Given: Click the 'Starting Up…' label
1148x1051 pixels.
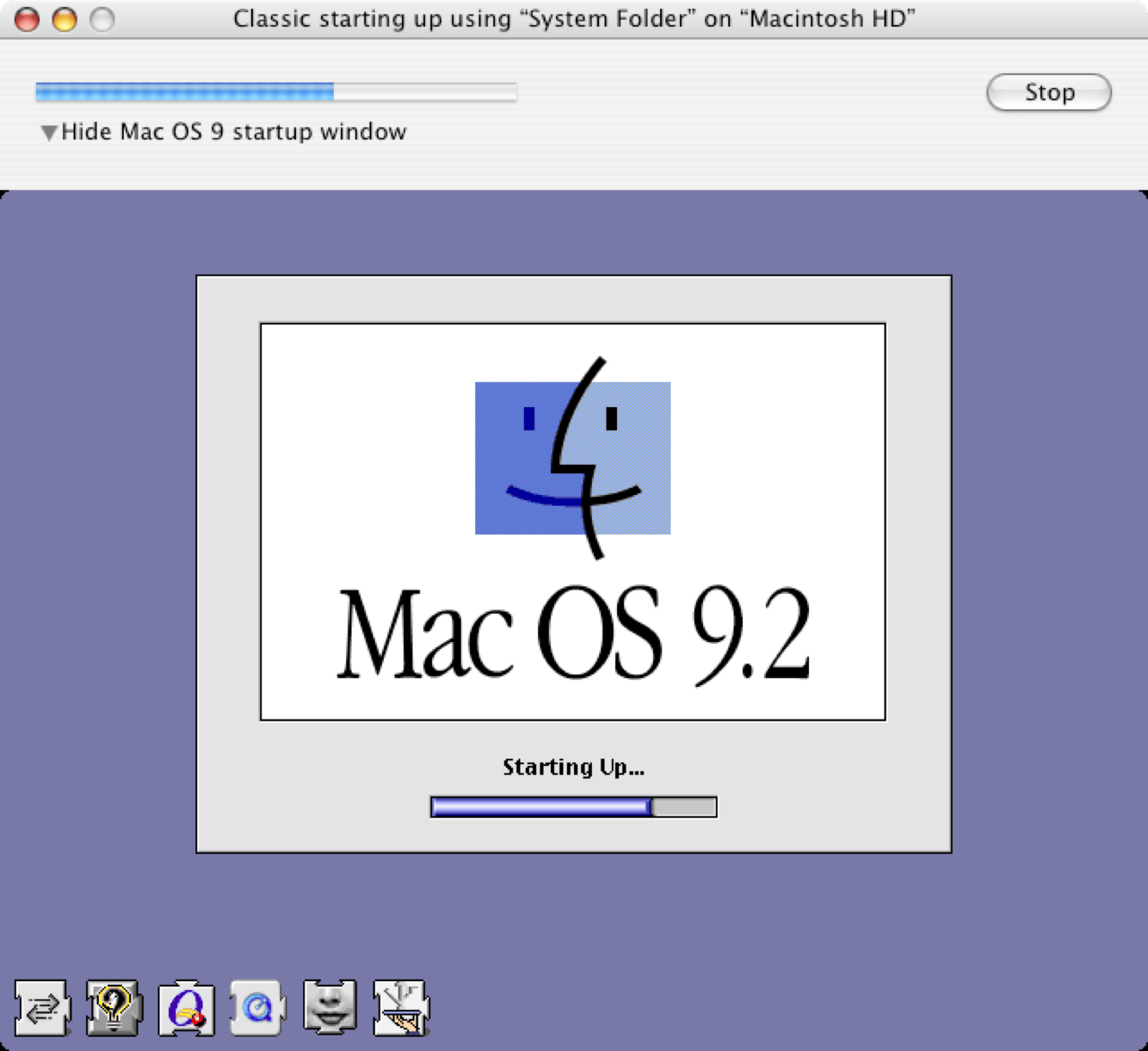Looking at the screenshot, I should 573,767.
